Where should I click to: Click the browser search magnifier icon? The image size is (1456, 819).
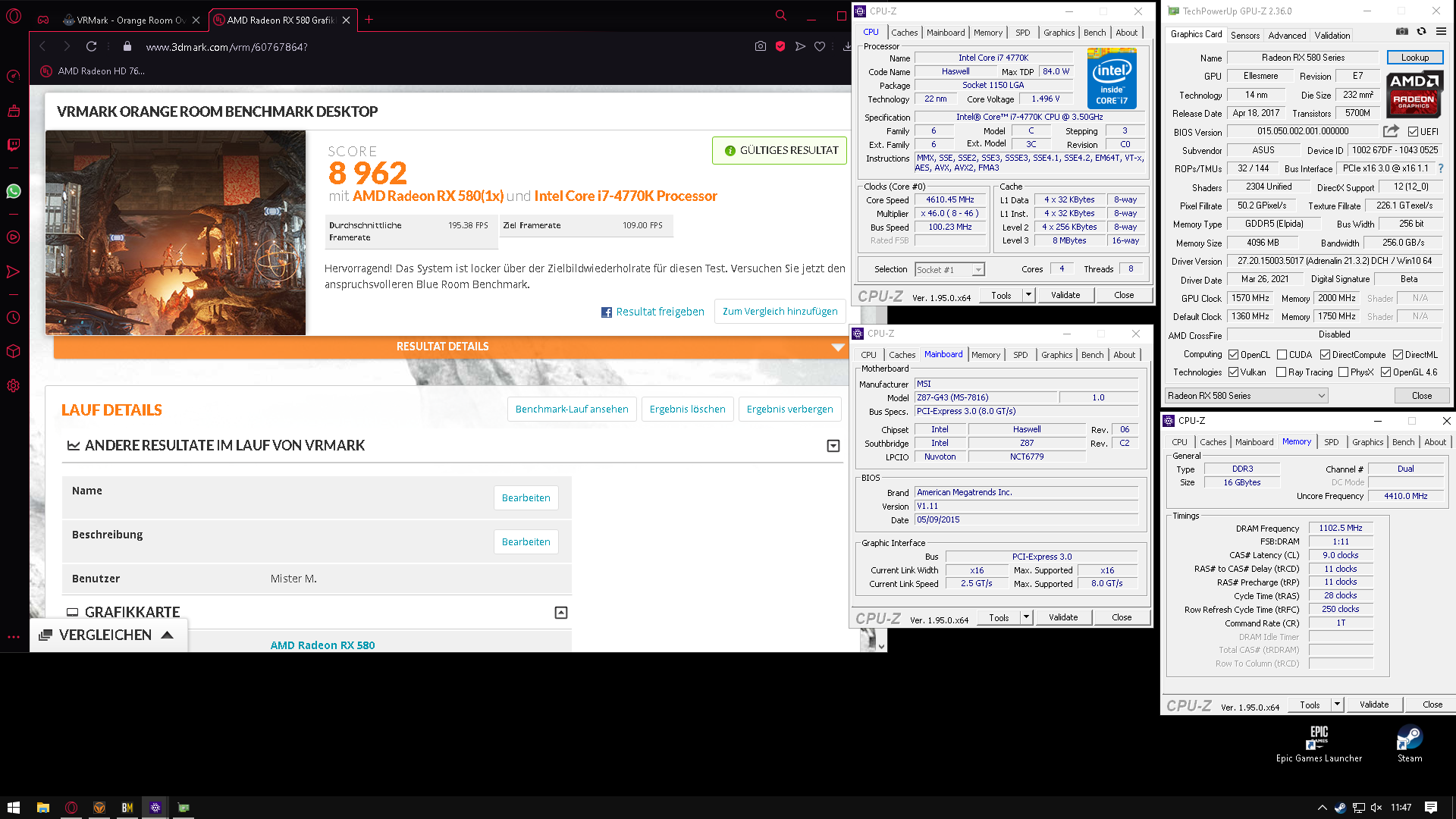click(x=780, y=15)
